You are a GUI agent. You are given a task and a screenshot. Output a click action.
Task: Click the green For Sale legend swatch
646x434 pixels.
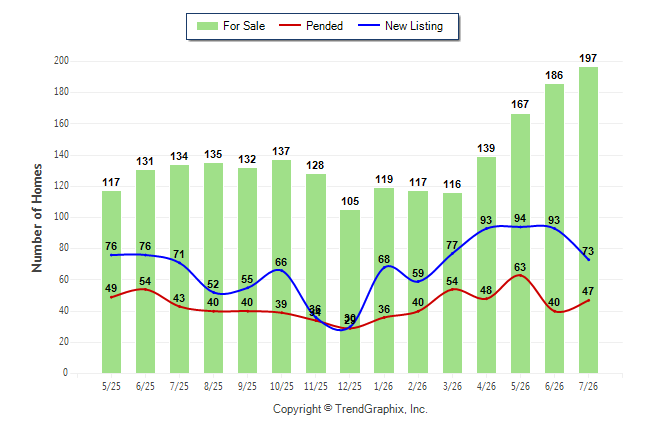pos(207,26)
